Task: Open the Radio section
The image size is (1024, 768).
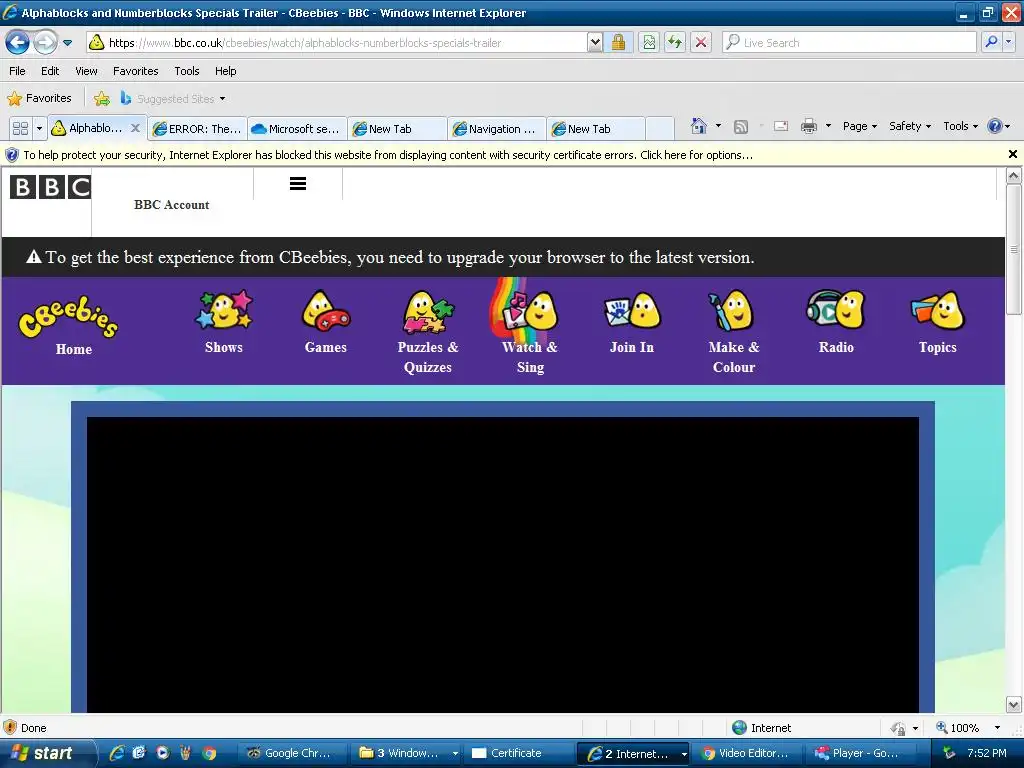Action: click(x=836, y=323)
